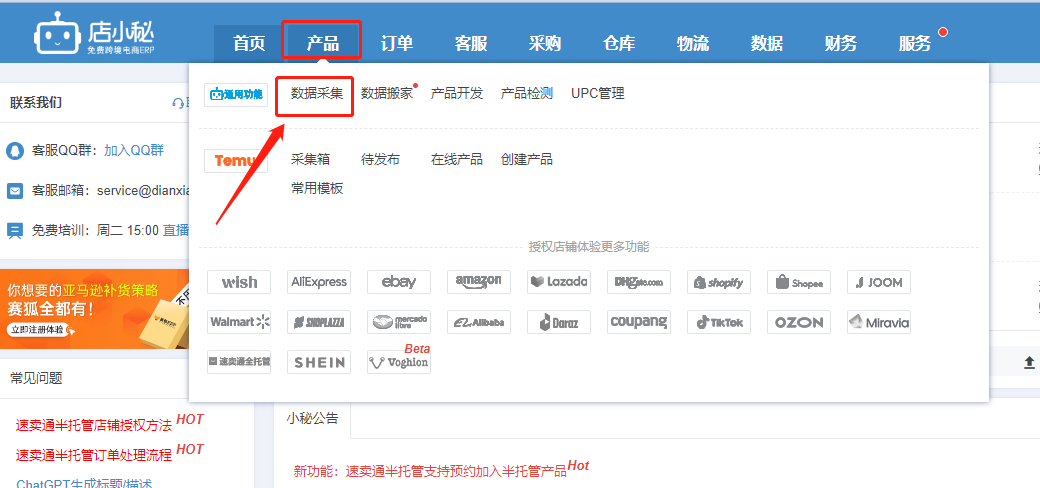
Task: Click the 赛狐 Amazon replenishment banner
Action: 94,309
